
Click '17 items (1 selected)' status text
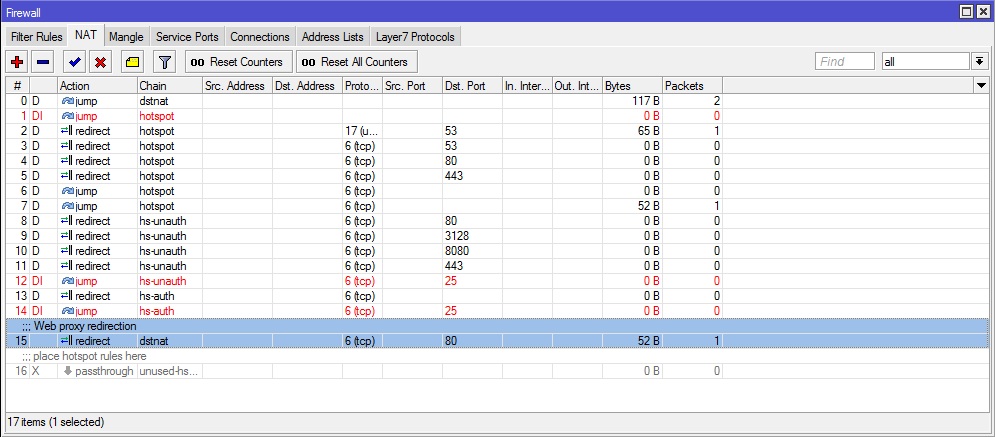click(56, 422)
